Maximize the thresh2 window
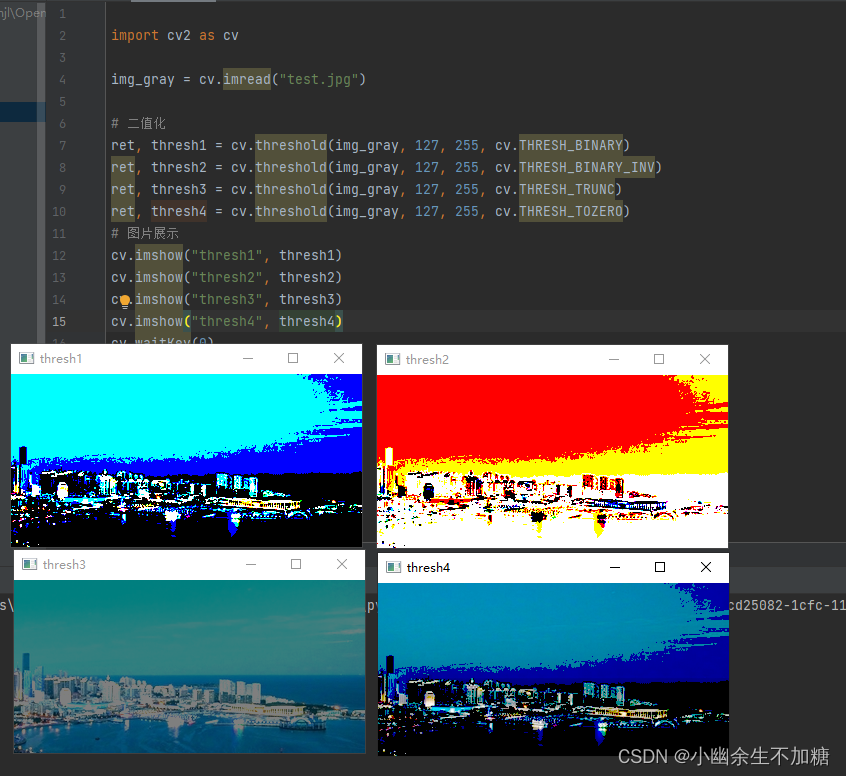This screenshot has height=776, width=846. (x=659, y=359)
